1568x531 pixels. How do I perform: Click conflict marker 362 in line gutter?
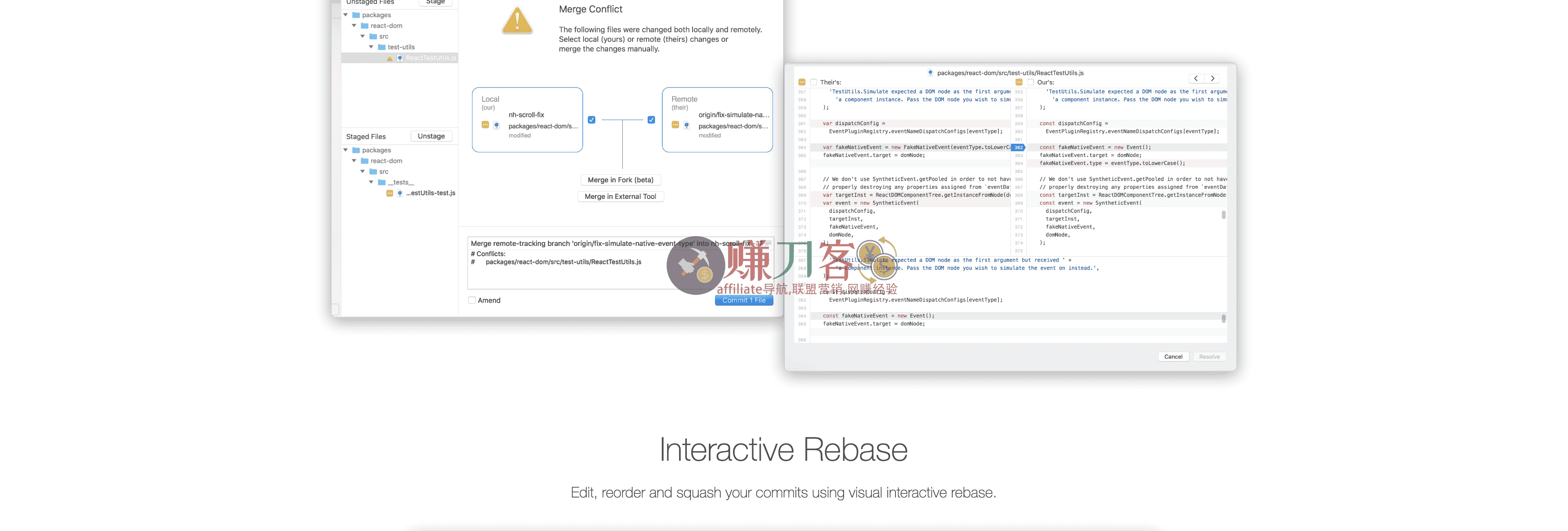coord(1018,147)
